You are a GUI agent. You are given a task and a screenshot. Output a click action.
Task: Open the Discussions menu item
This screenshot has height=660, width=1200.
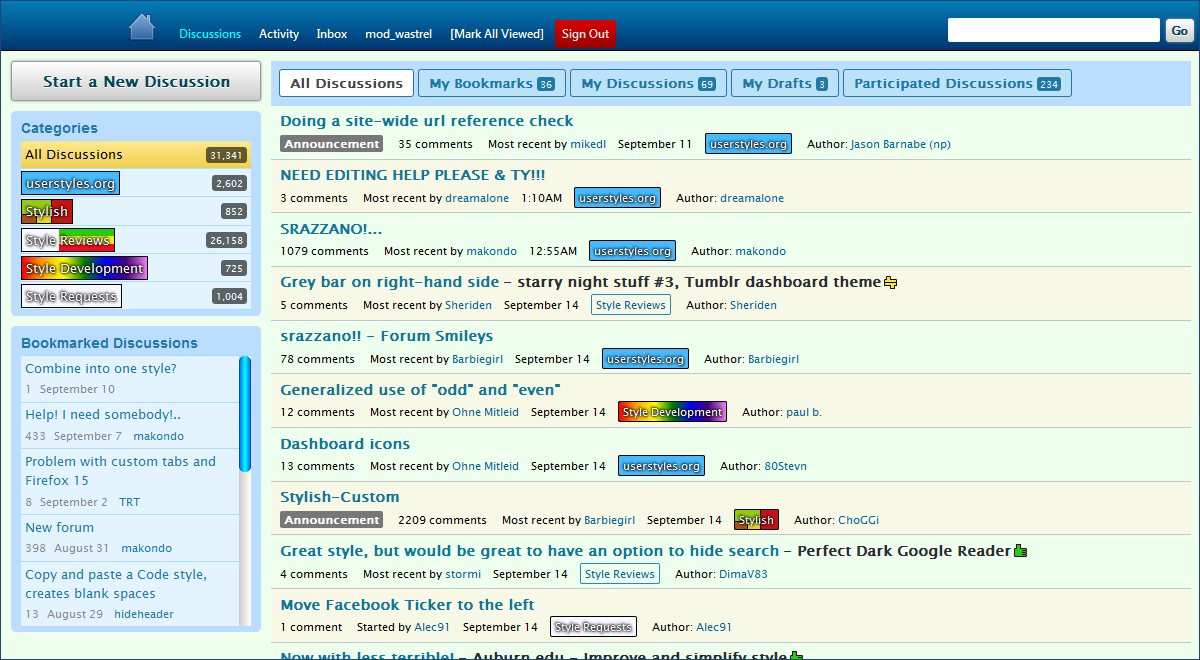[x=210, y=34]
